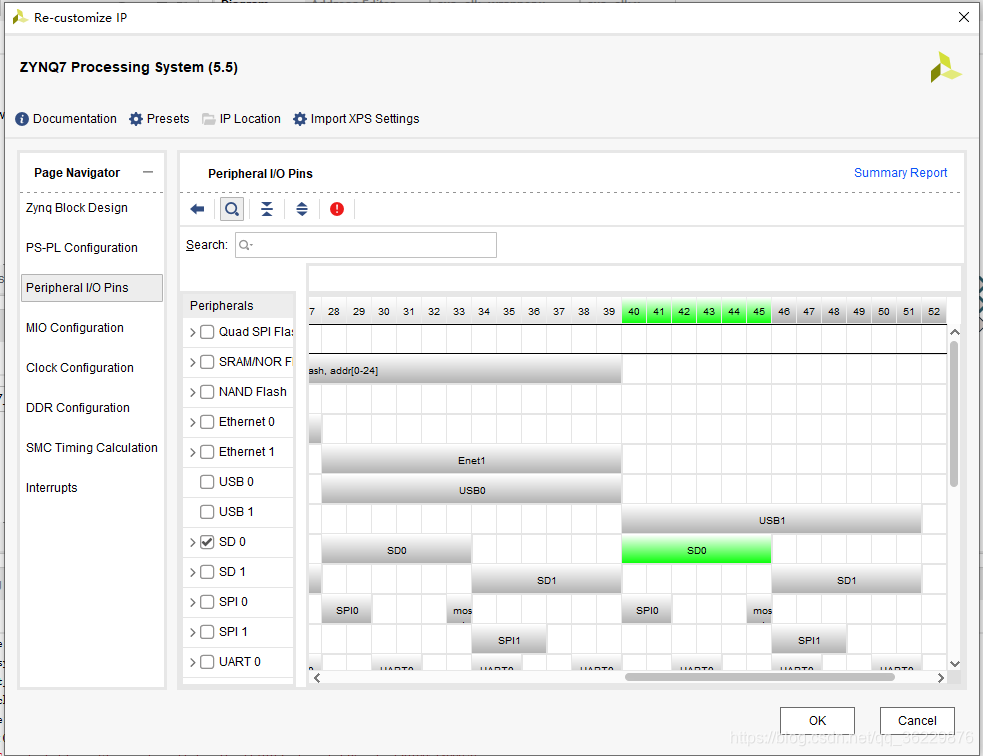The width and height of the screenshot is (983, 756).
Task: Click the scroll down arrow
Action: pos(954,664)
